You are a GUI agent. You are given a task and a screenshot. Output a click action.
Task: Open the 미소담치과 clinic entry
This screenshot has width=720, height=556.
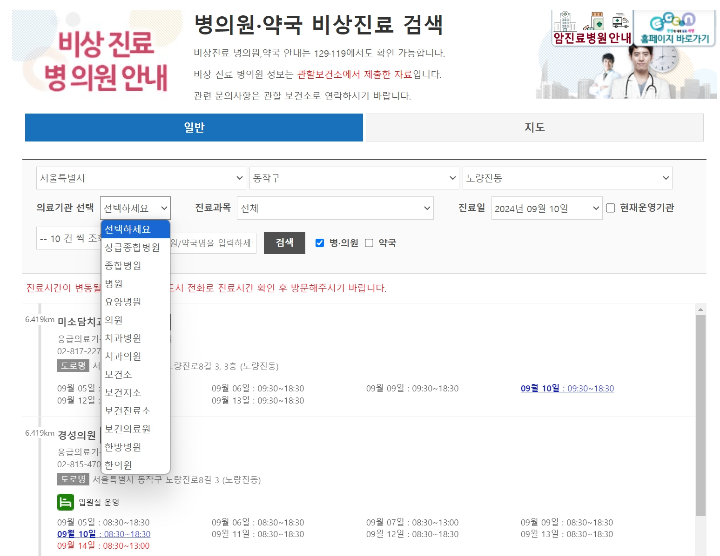pyautogui.click(x=79, y=321)
